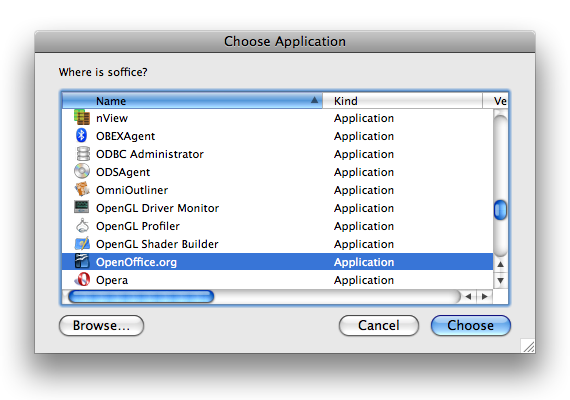Toggle sort direction triangle in Name header
This screenshot has width=570, height=400.
(x=314, y=100)
